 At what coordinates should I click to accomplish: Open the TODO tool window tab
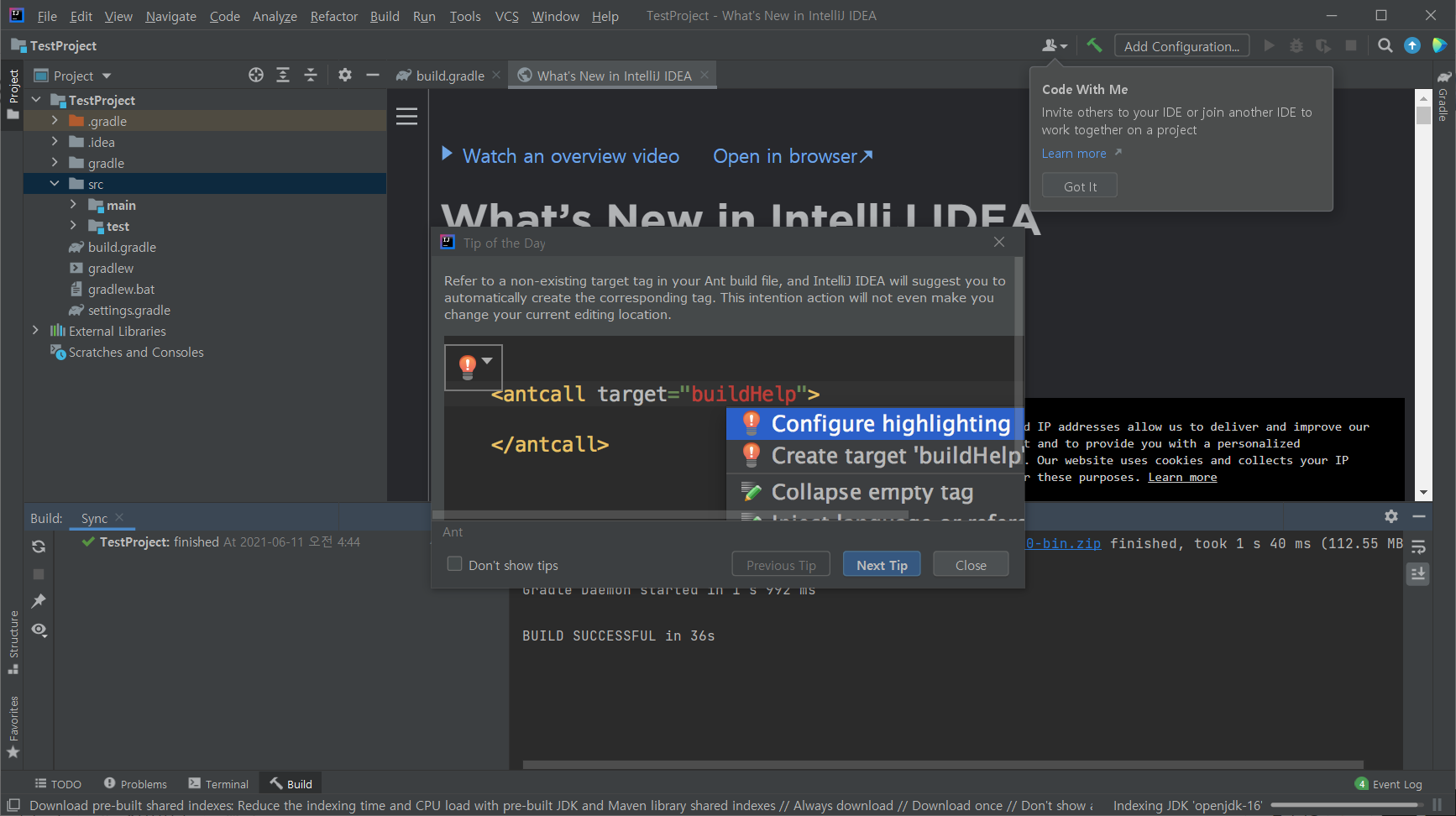click(x=58, y=784)
